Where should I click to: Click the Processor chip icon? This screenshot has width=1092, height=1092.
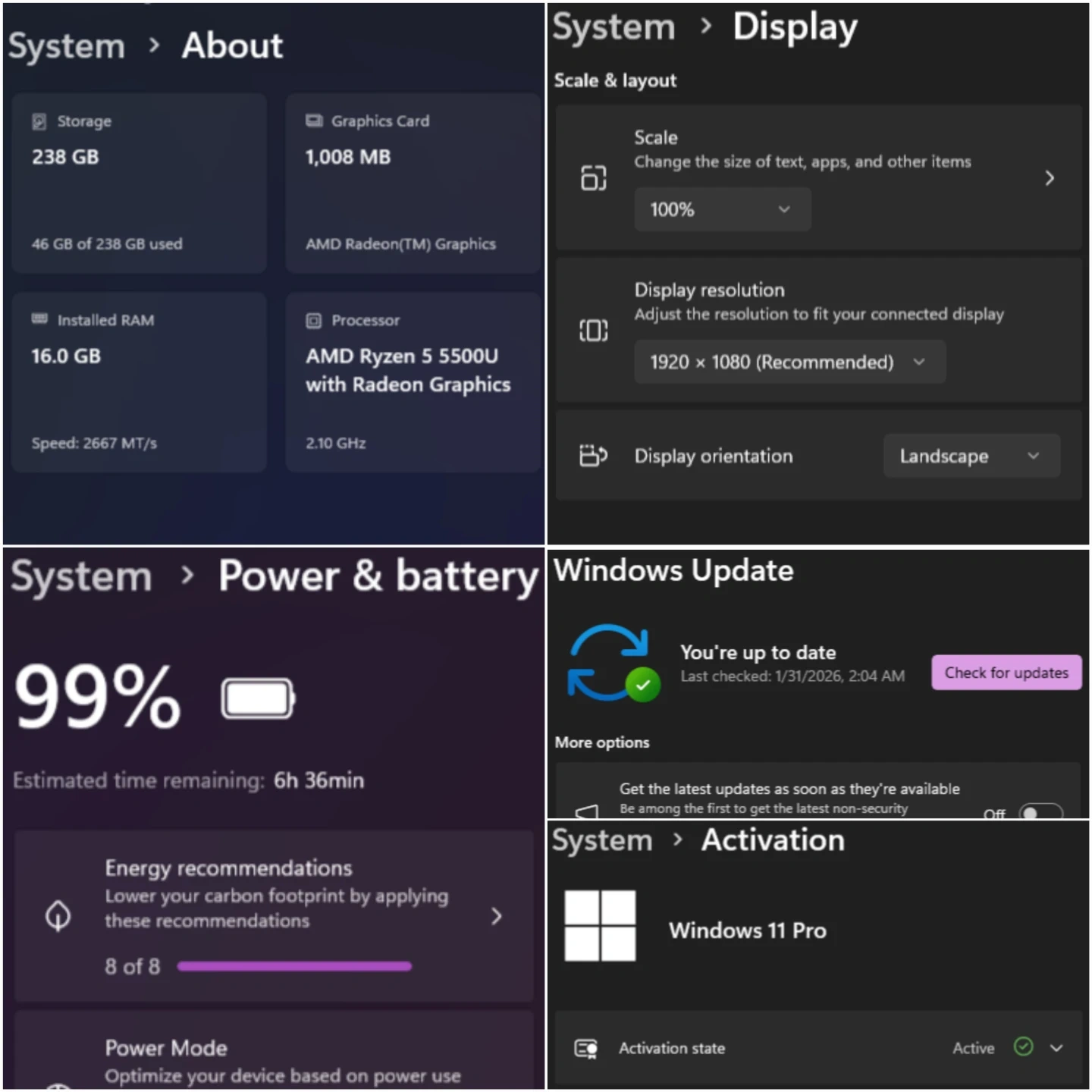[x=313, y=321]
